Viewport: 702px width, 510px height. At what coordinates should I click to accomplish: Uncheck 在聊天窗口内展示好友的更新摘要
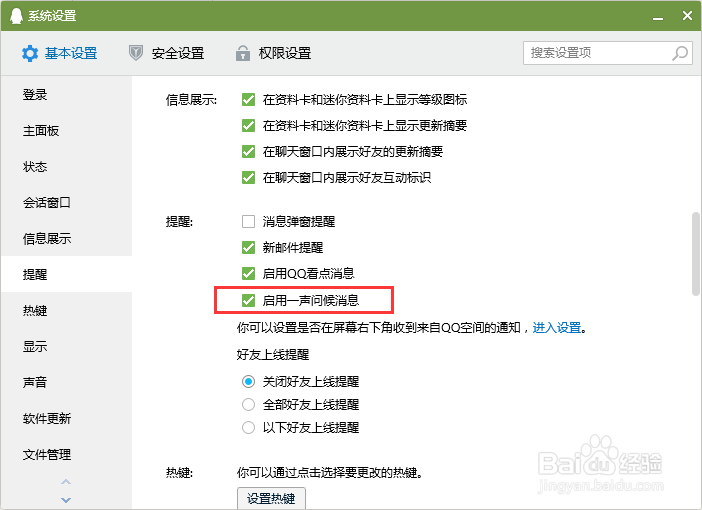(248, 151)
